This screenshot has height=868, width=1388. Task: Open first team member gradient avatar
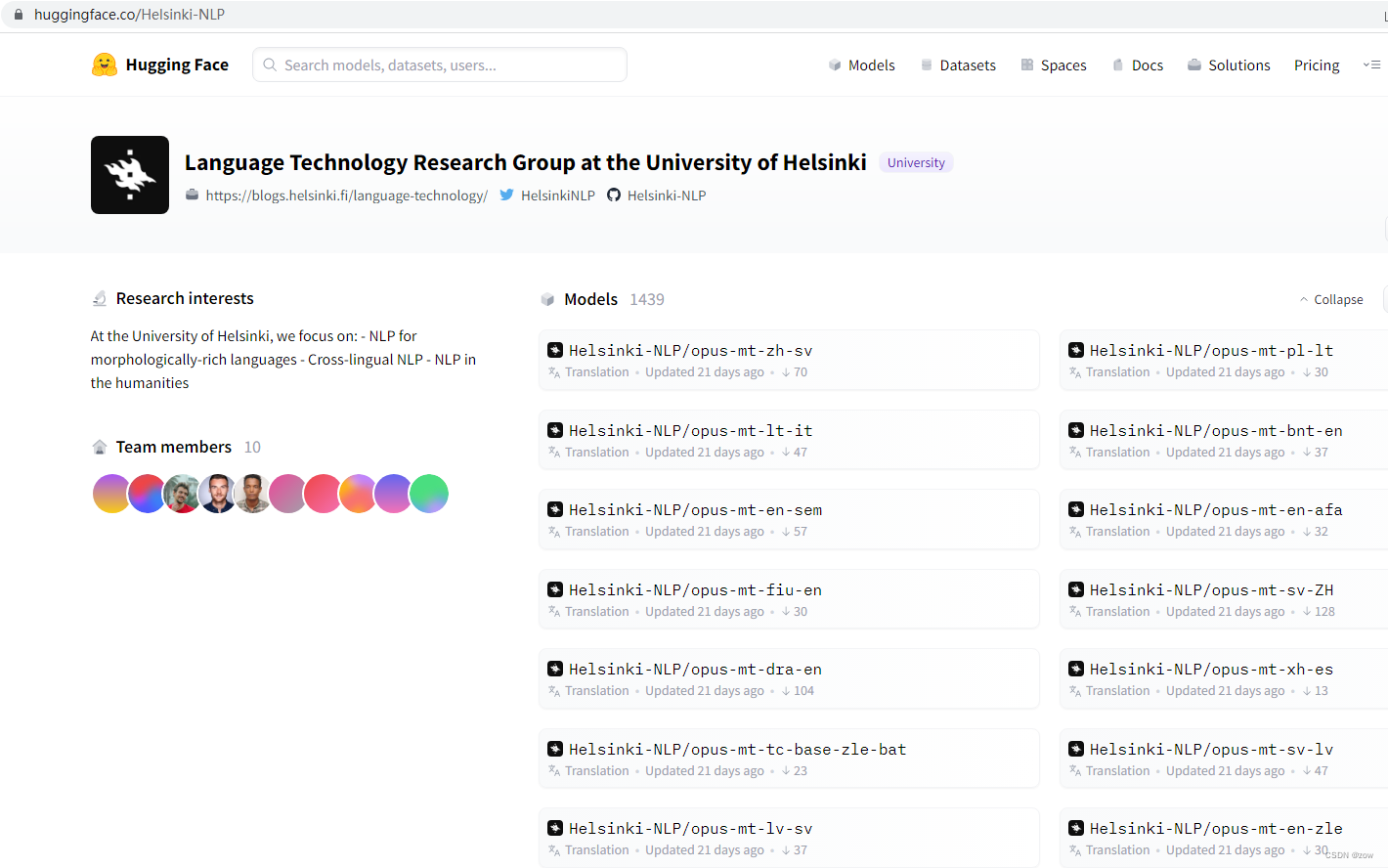(x=111, y=494)
